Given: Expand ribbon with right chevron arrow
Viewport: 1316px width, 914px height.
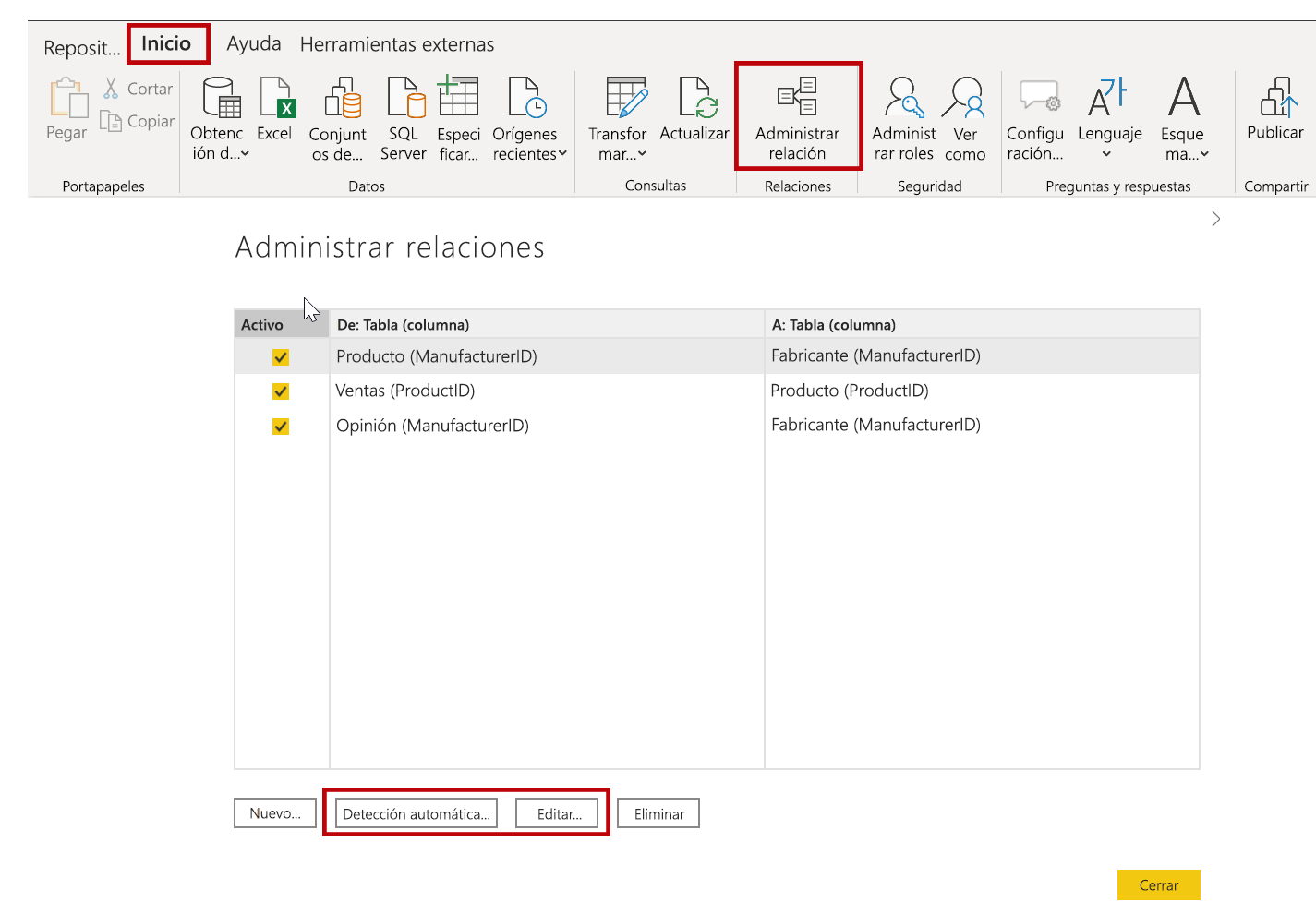Looking at the screenshot, I should pyautogui.click(x=1216, y=219).
